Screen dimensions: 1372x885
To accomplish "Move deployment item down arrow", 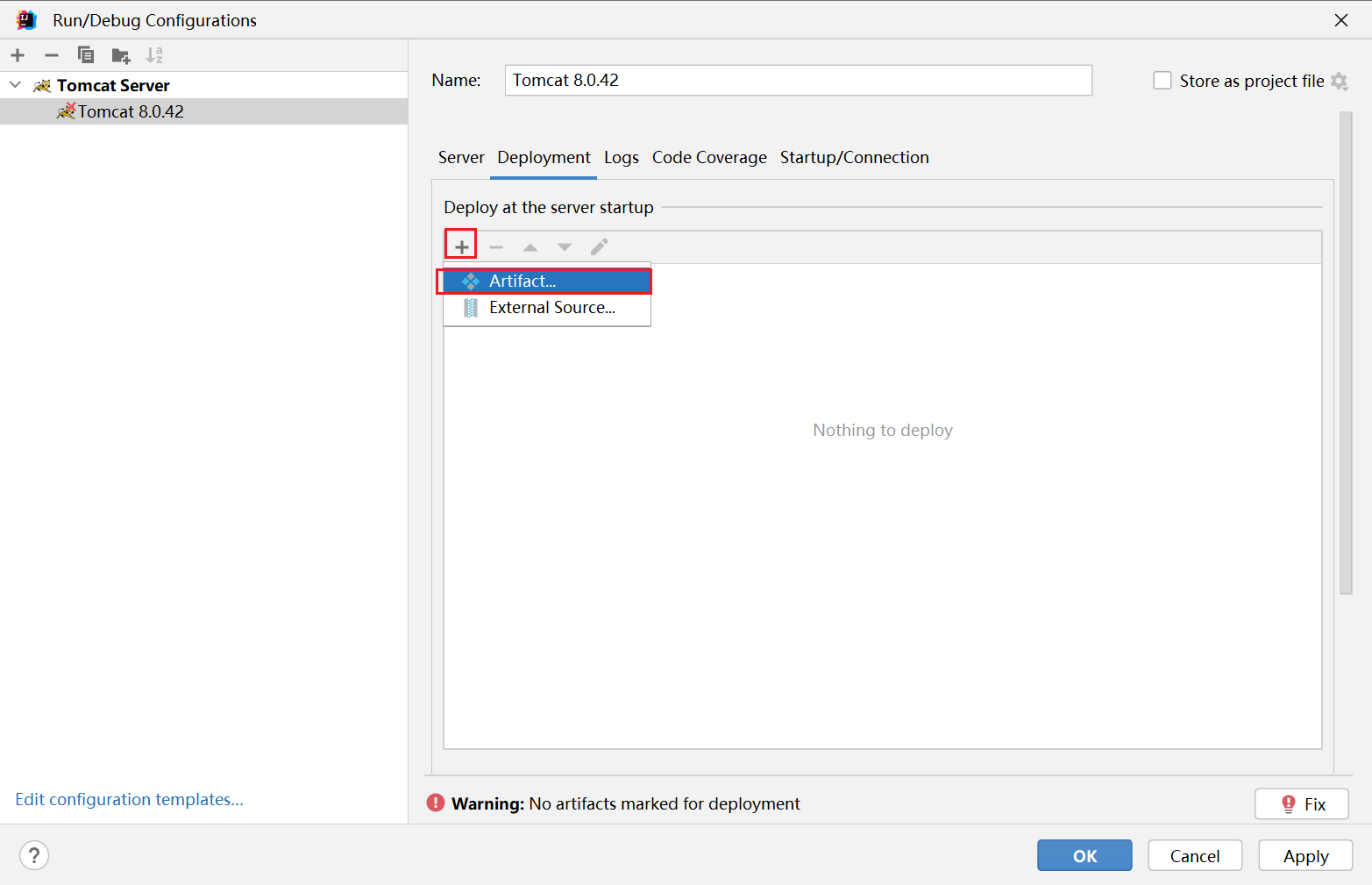I will (565, 247).
